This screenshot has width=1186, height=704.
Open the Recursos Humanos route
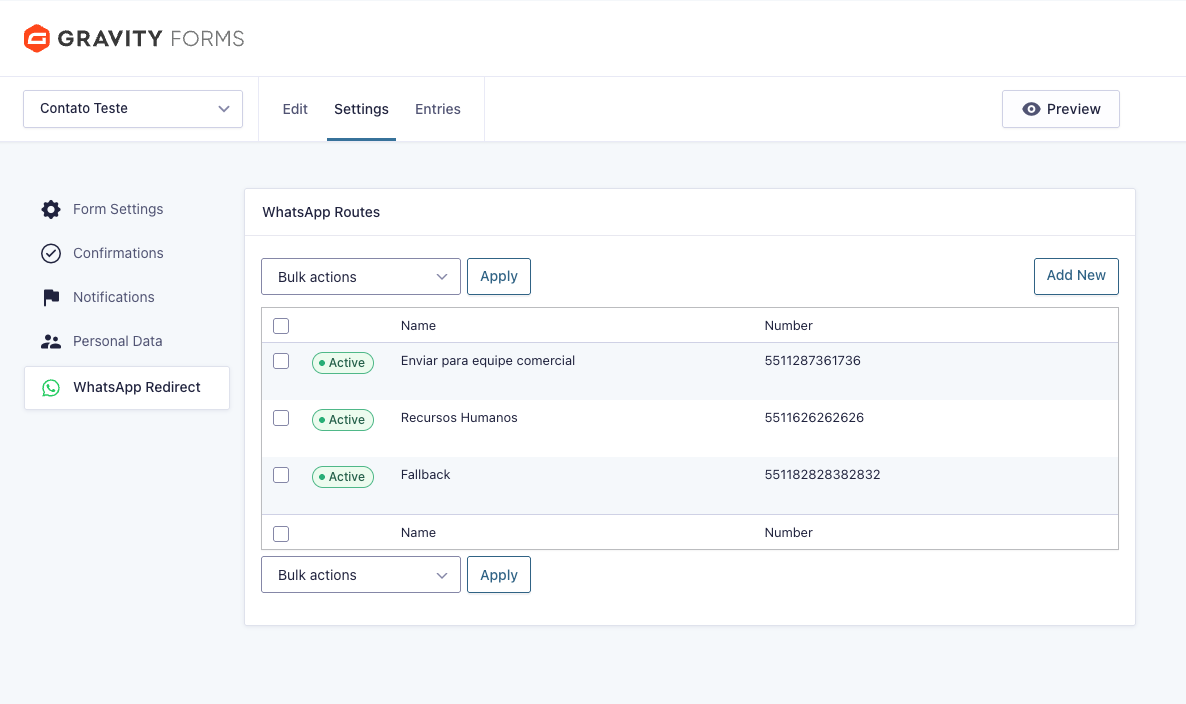coord(459,417)
